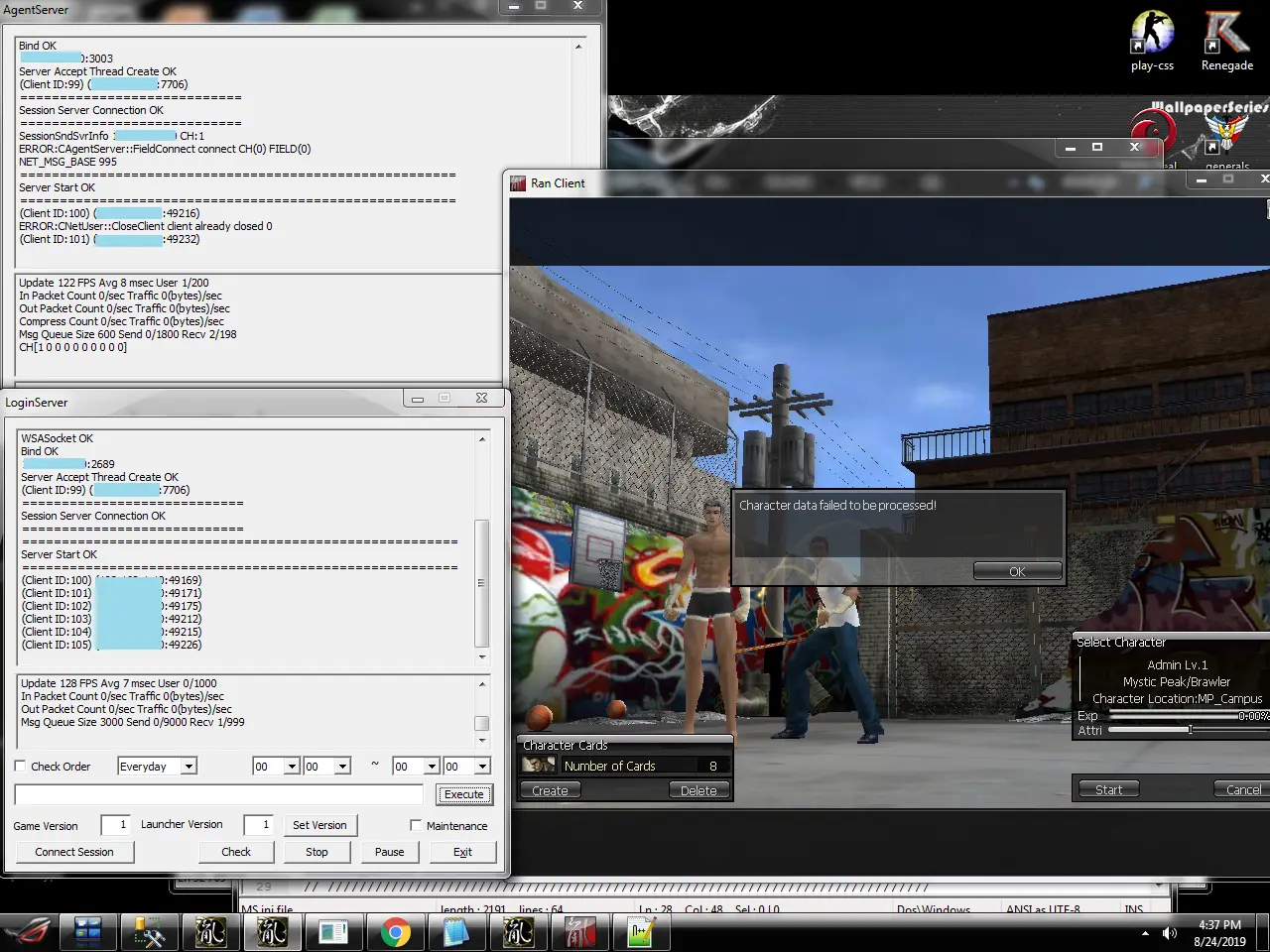Switch to the red Ran Client taskbar icon

click(580, 932)
